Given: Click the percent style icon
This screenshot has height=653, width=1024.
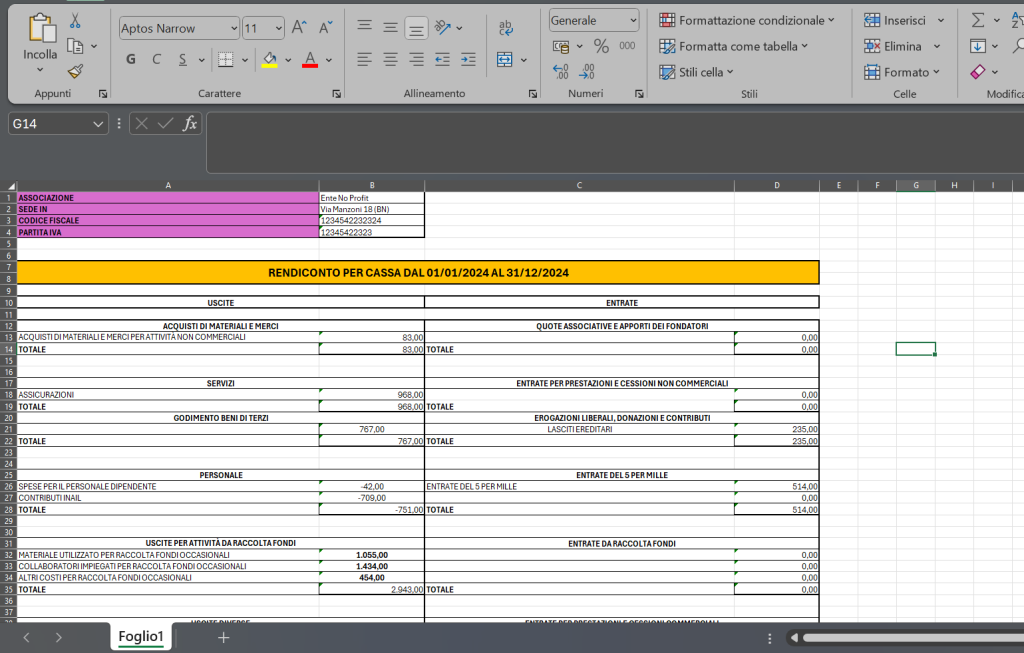Looking at the screenshot, I should click(x=601, y=46).
